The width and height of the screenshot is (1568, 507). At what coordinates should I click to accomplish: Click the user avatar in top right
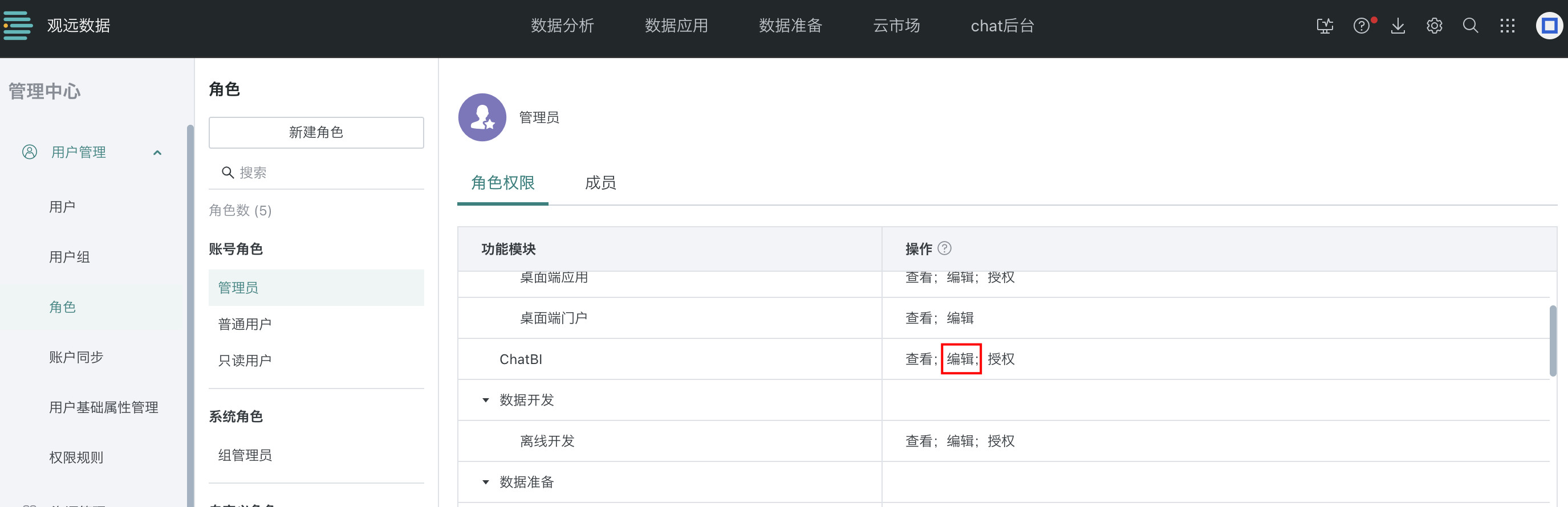(1549, 26)
